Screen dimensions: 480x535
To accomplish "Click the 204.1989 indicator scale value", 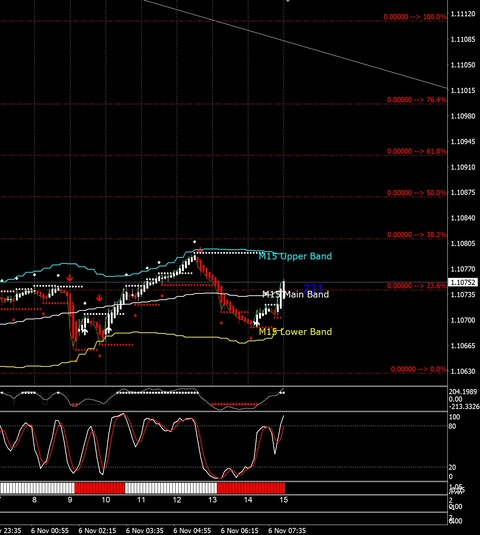I will 463,392.
